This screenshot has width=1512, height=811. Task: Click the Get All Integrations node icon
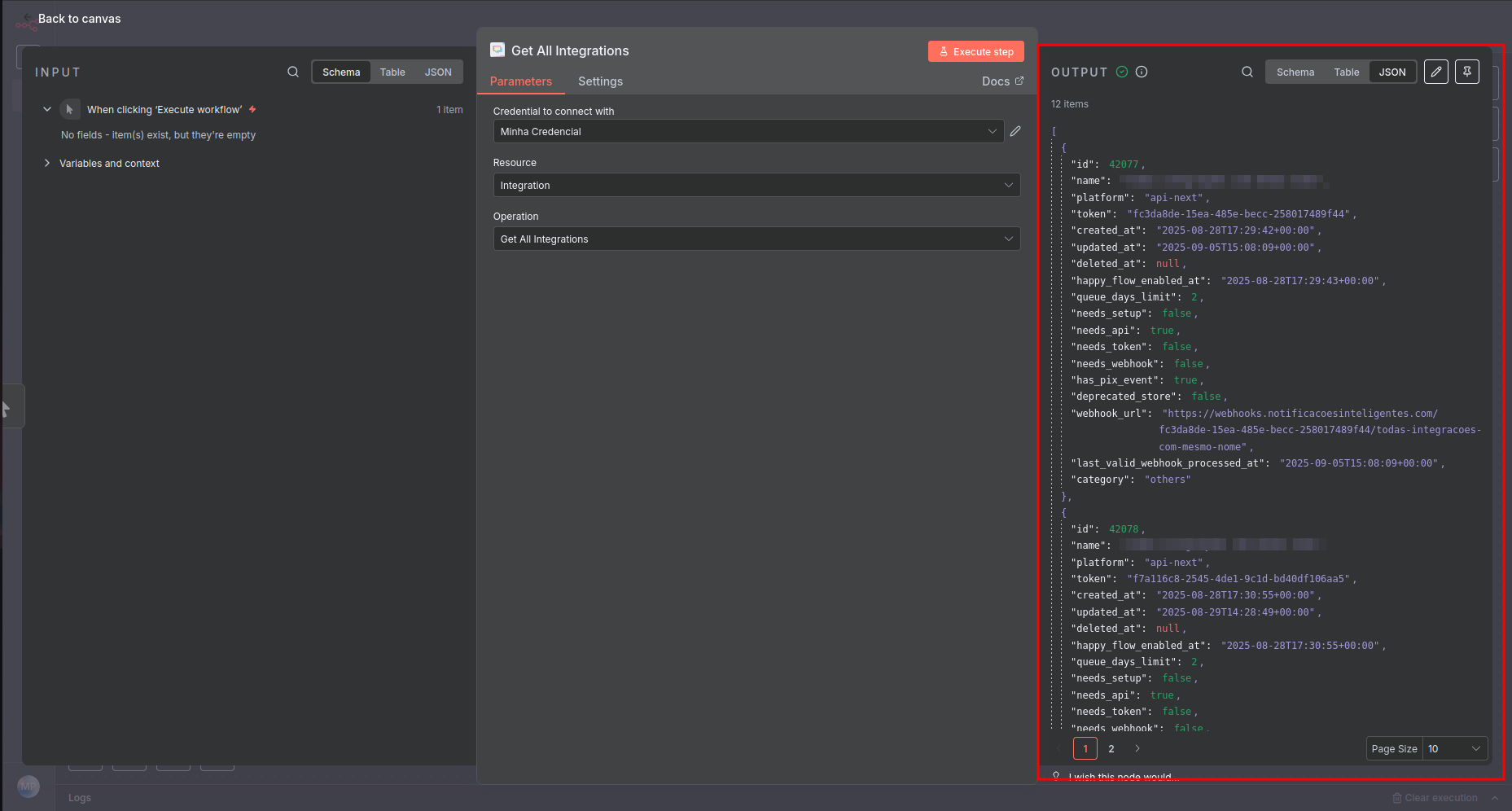pos(497,50)
